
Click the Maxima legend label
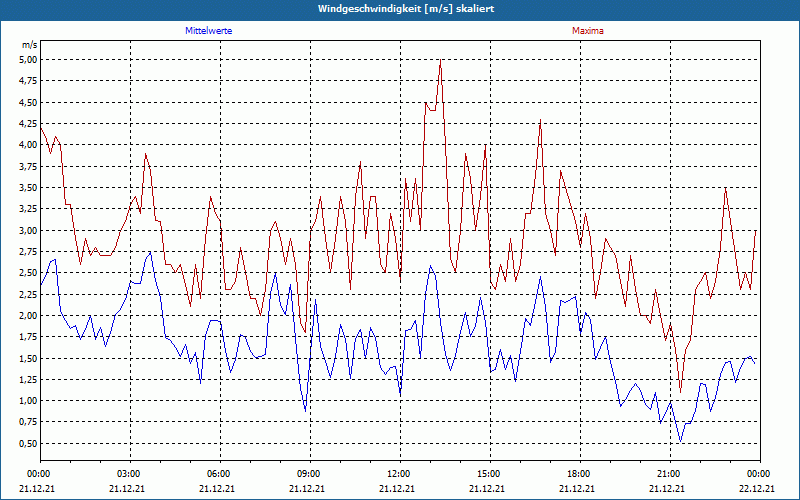[x=588, y=31]
